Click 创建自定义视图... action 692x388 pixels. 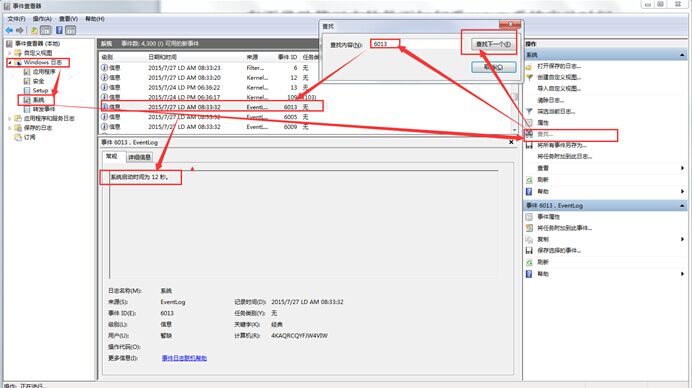coord(559,77)
